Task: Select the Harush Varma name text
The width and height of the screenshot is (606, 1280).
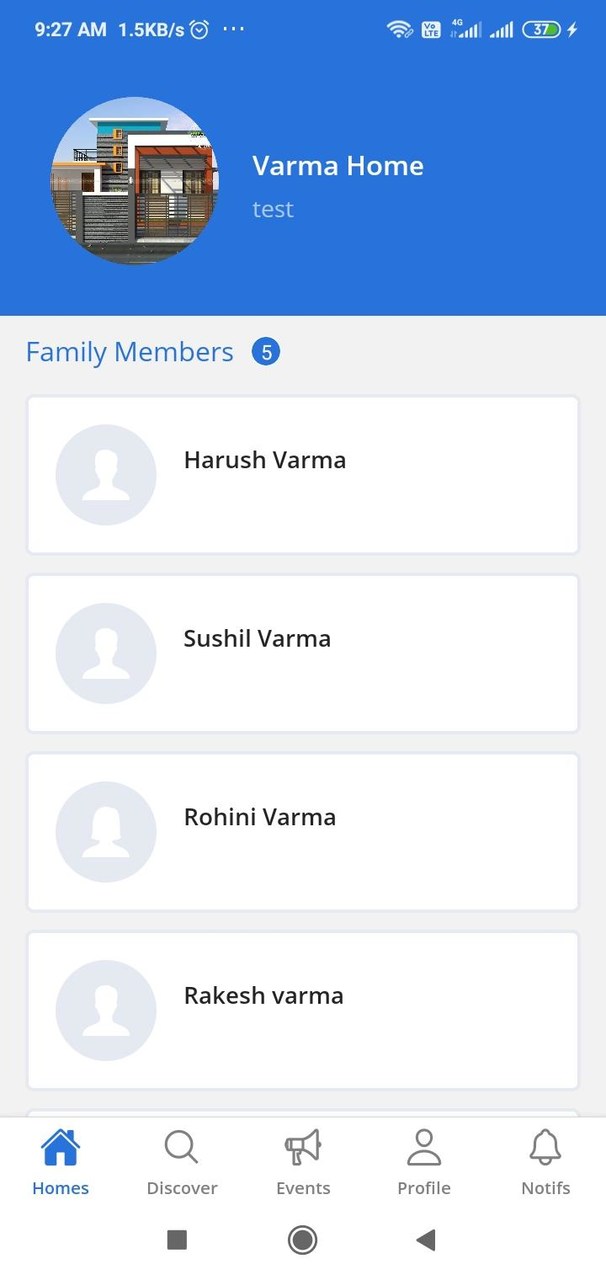Action: pyautogui.click(x=265, y=460)
